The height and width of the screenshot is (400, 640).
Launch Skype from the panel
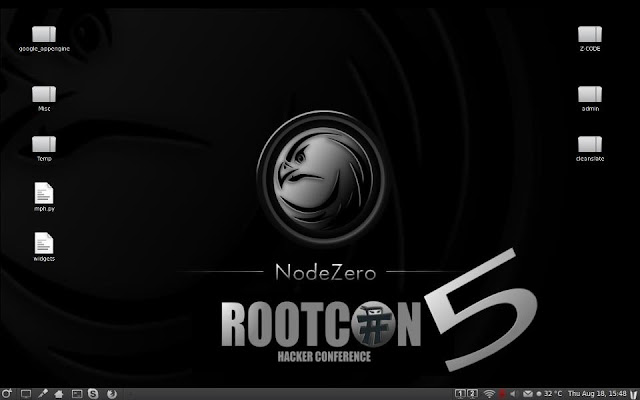point(93,394)
